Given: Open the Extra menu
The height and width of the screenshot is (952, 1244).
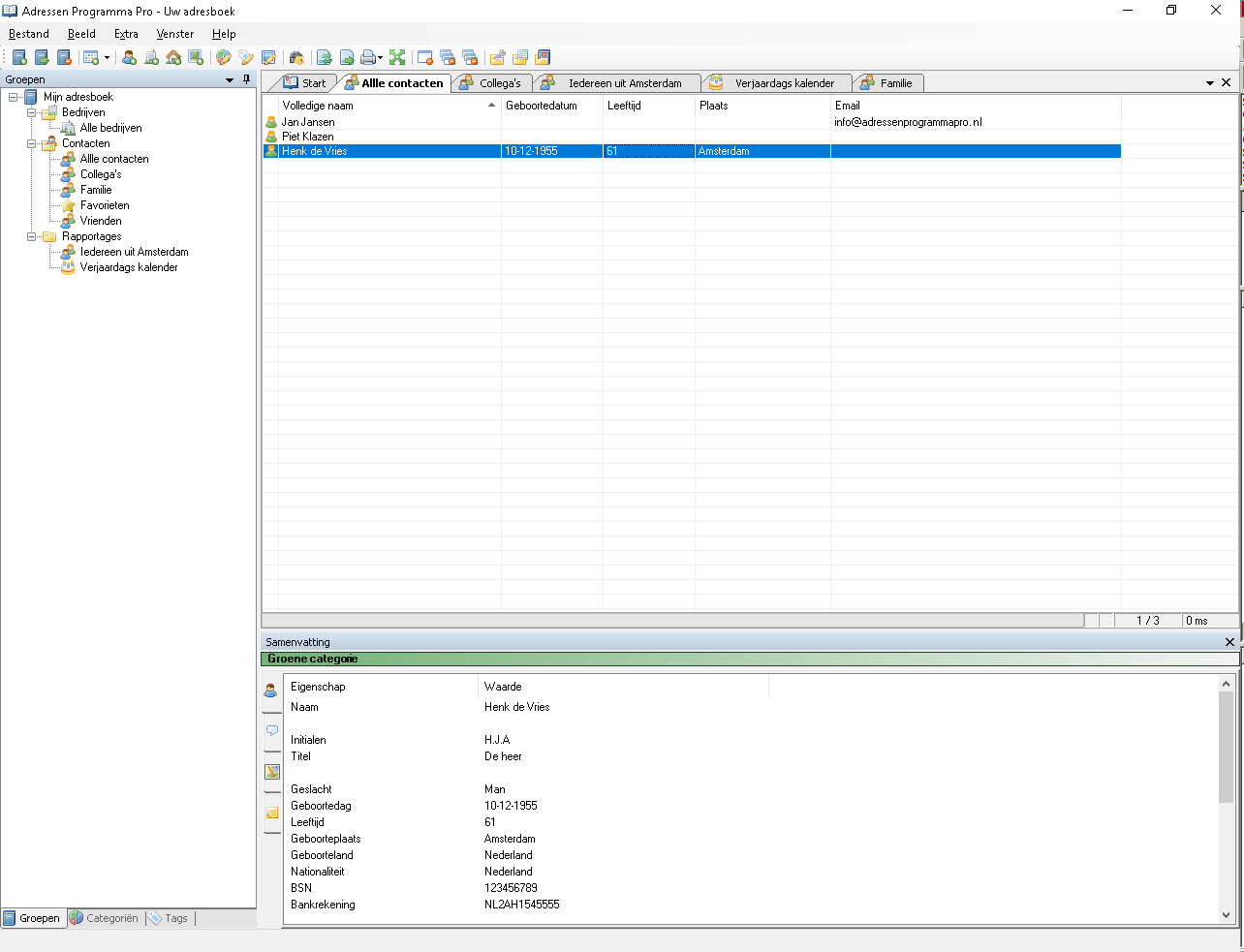Looking at the screenshot, I should click(x=126, y=34).
